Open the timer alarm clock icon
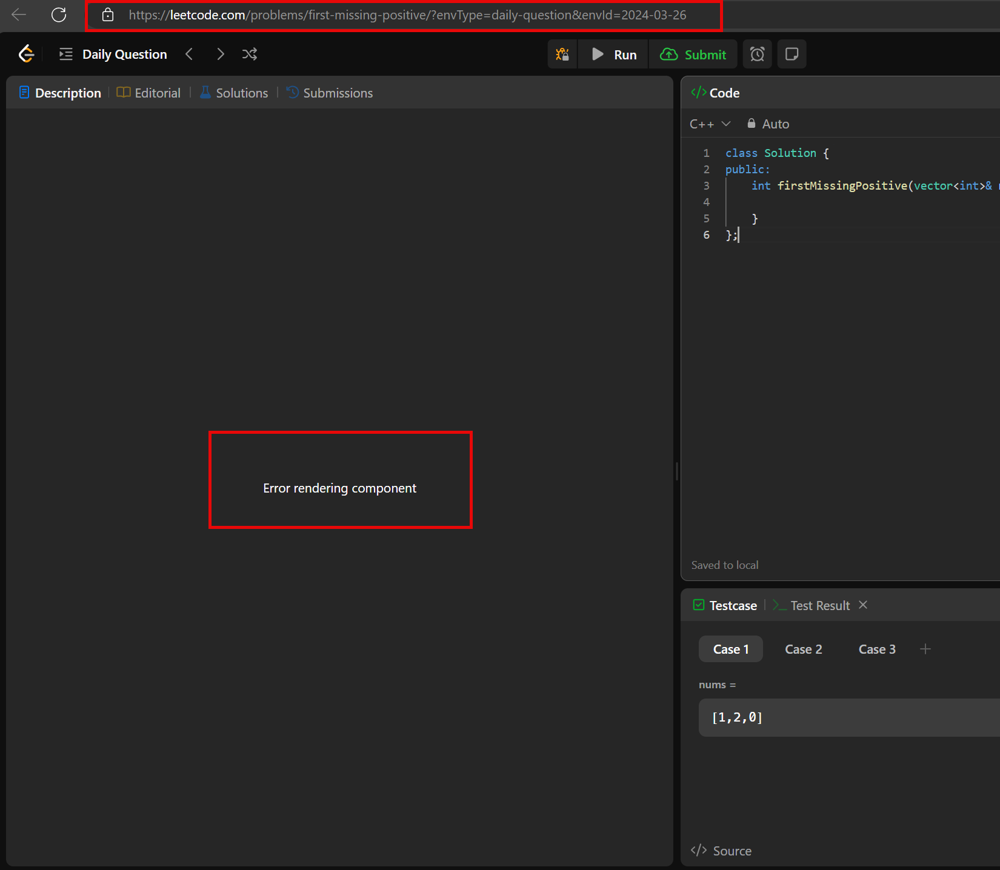The width and height of the screenshot is (1000, 870). [757, 54]
